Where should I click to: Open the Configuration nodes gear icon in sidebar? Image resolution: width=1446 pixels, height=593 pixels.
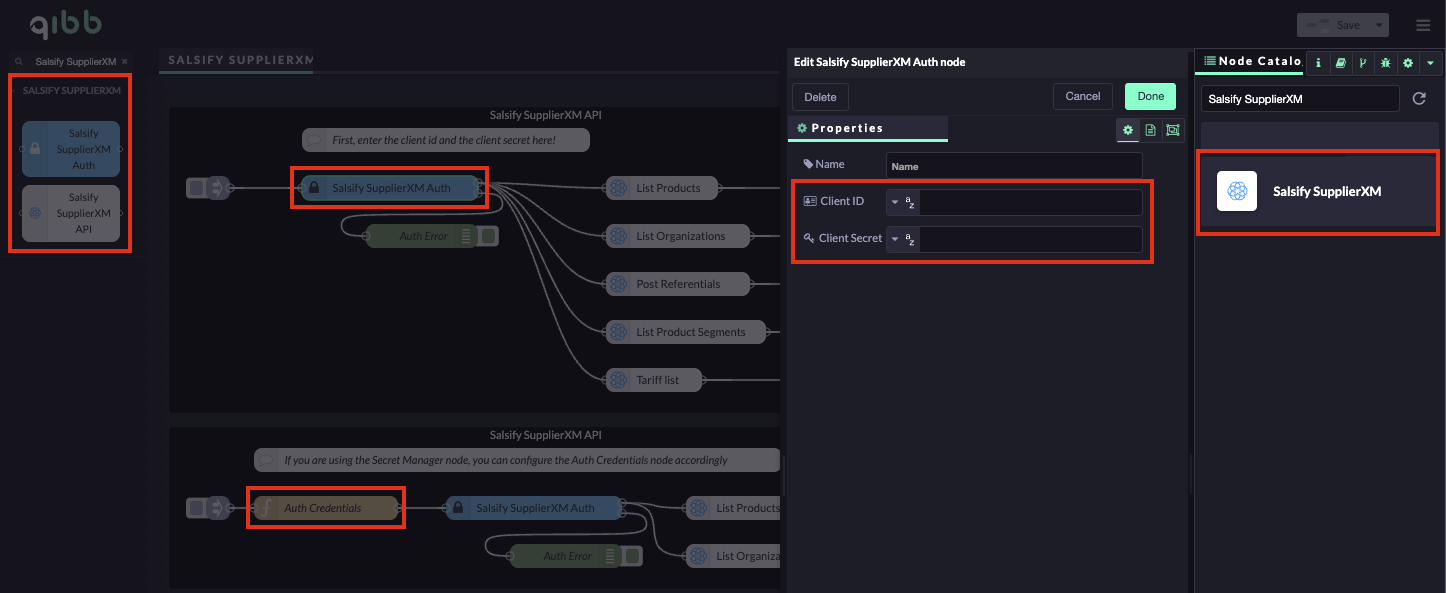pos(1408,63)
